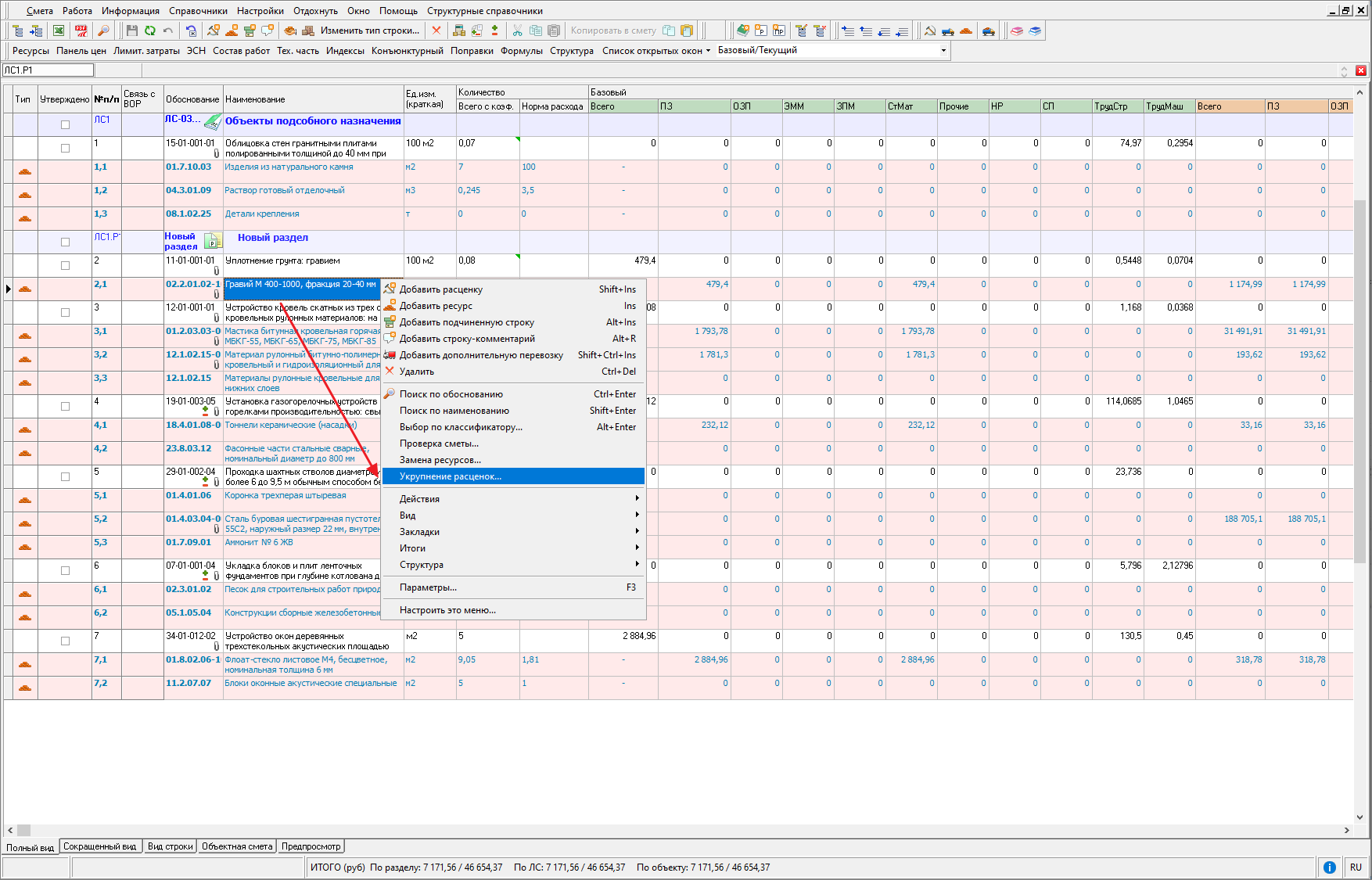Click the floppy disk save icon

(x=131, y=31)
